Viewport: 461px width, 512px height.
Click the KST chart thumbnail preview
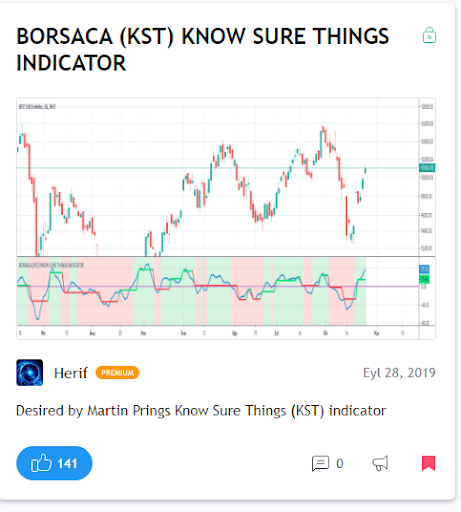click(226, 218)
